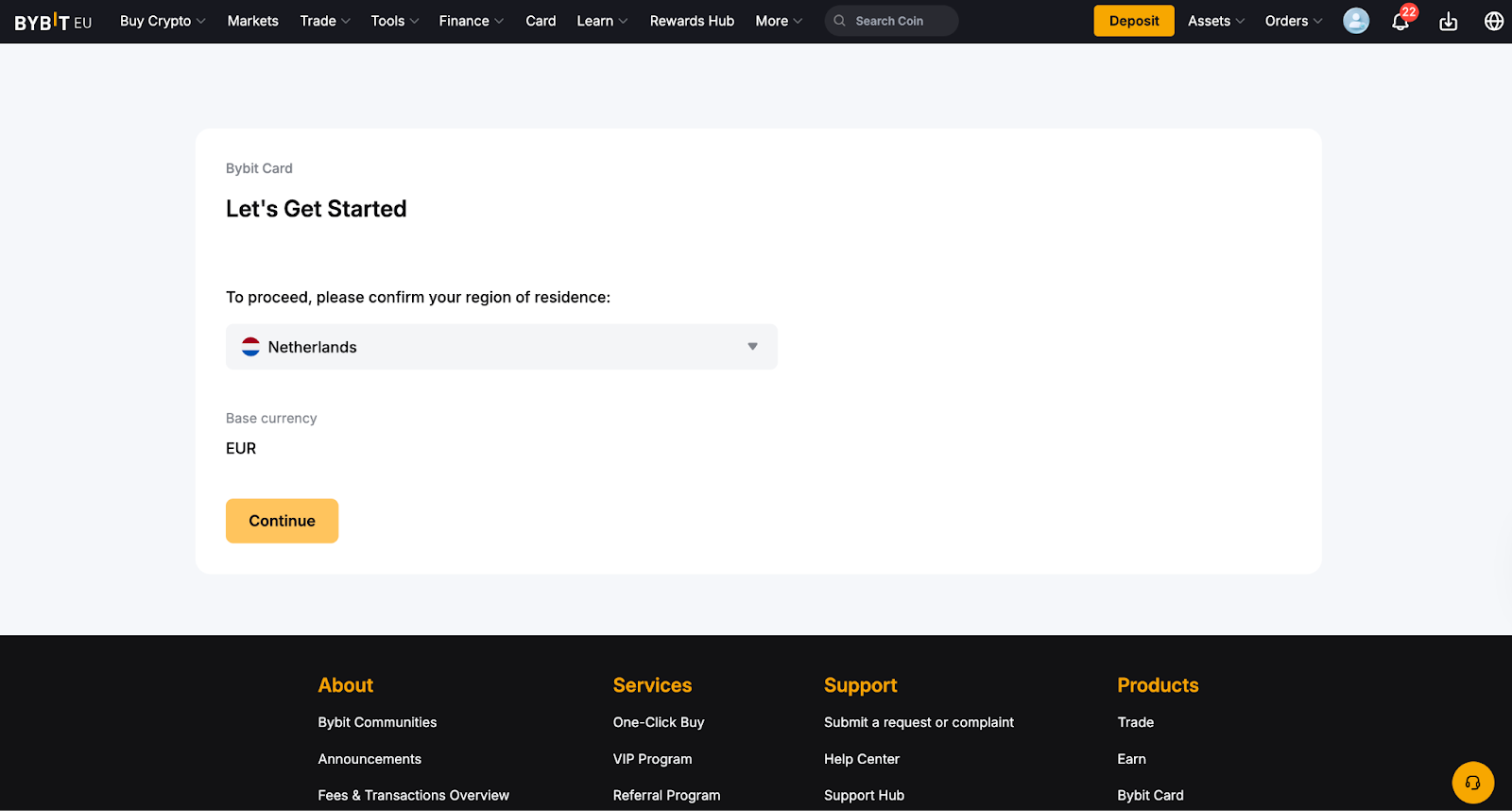Click the region of residence prompt text
Image resolution: width=1512 pixels, height=811 pixels.
(418, 297)
